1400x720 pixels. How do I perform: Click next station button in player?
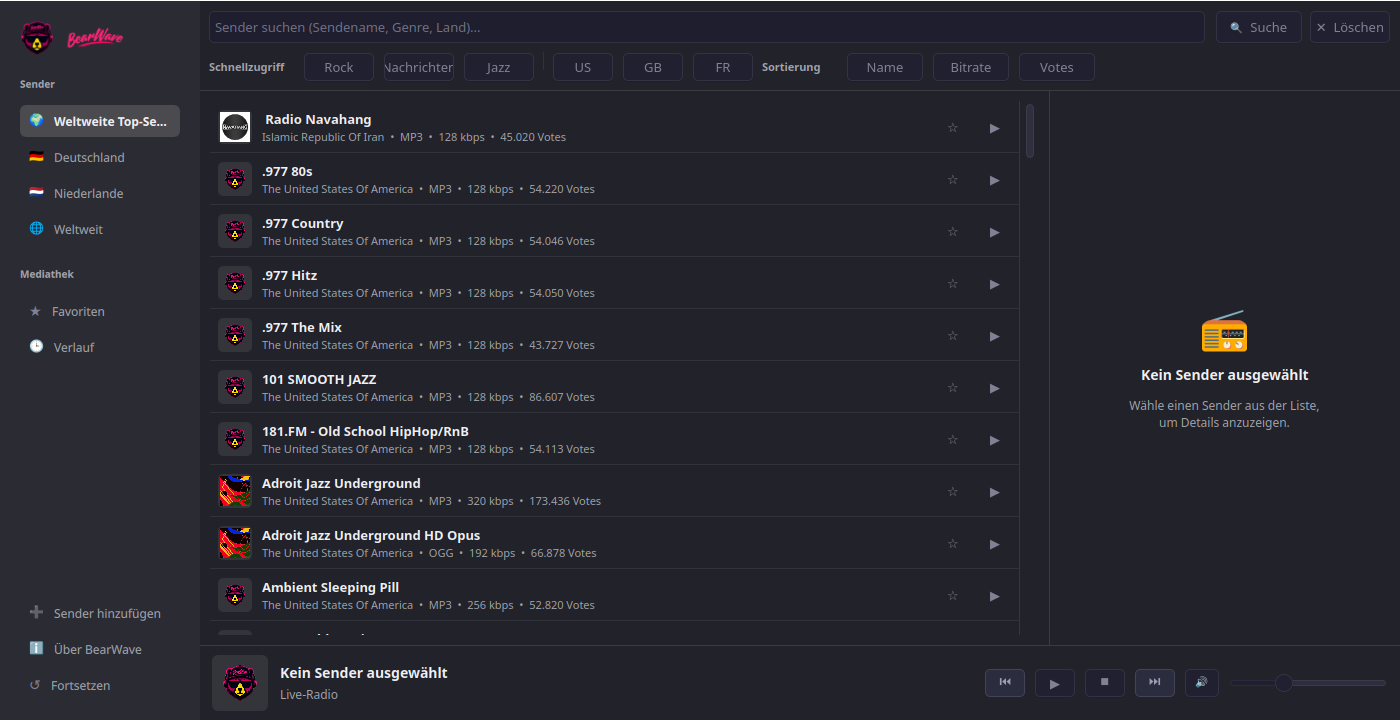[1155, 683]
